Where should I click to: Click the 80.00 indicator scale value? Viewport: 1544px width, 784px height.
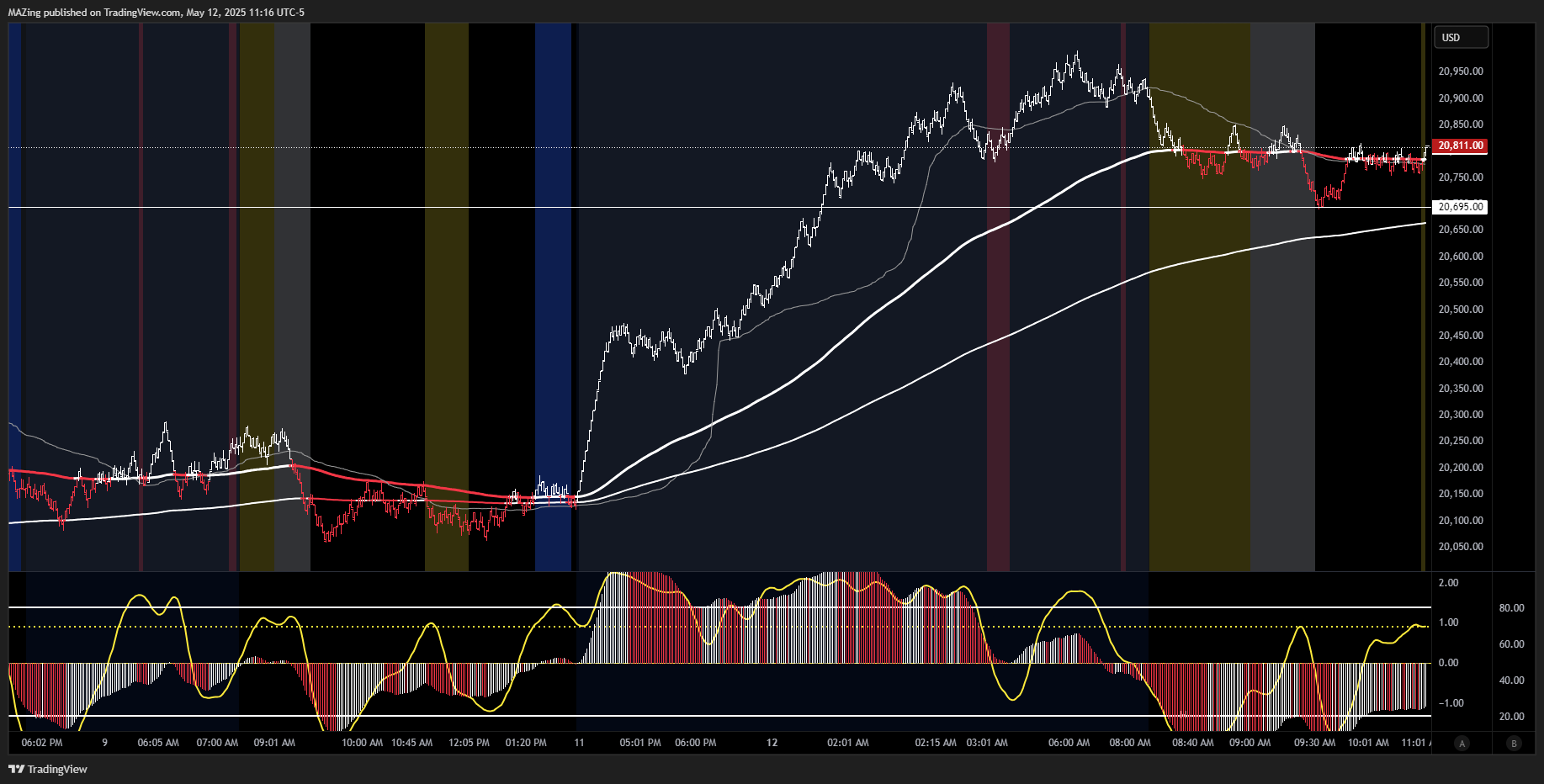click(x=1512, y=608)
